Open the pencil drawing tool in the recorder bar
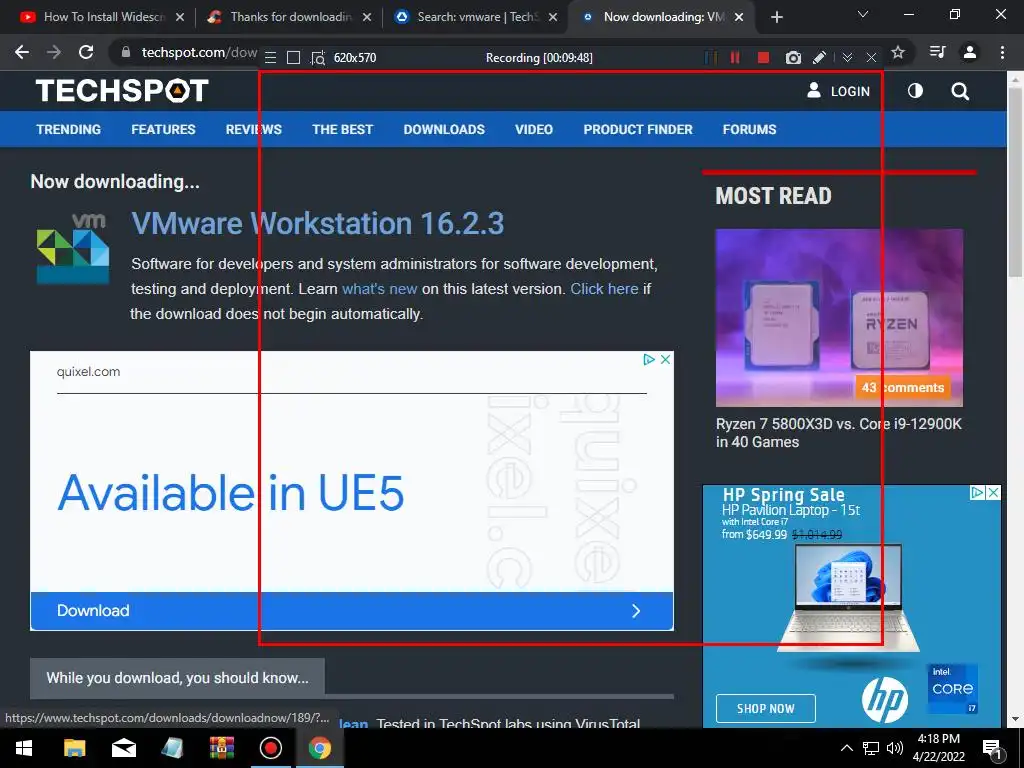This screenshot has width=1024, height=768. coord(820,57)
